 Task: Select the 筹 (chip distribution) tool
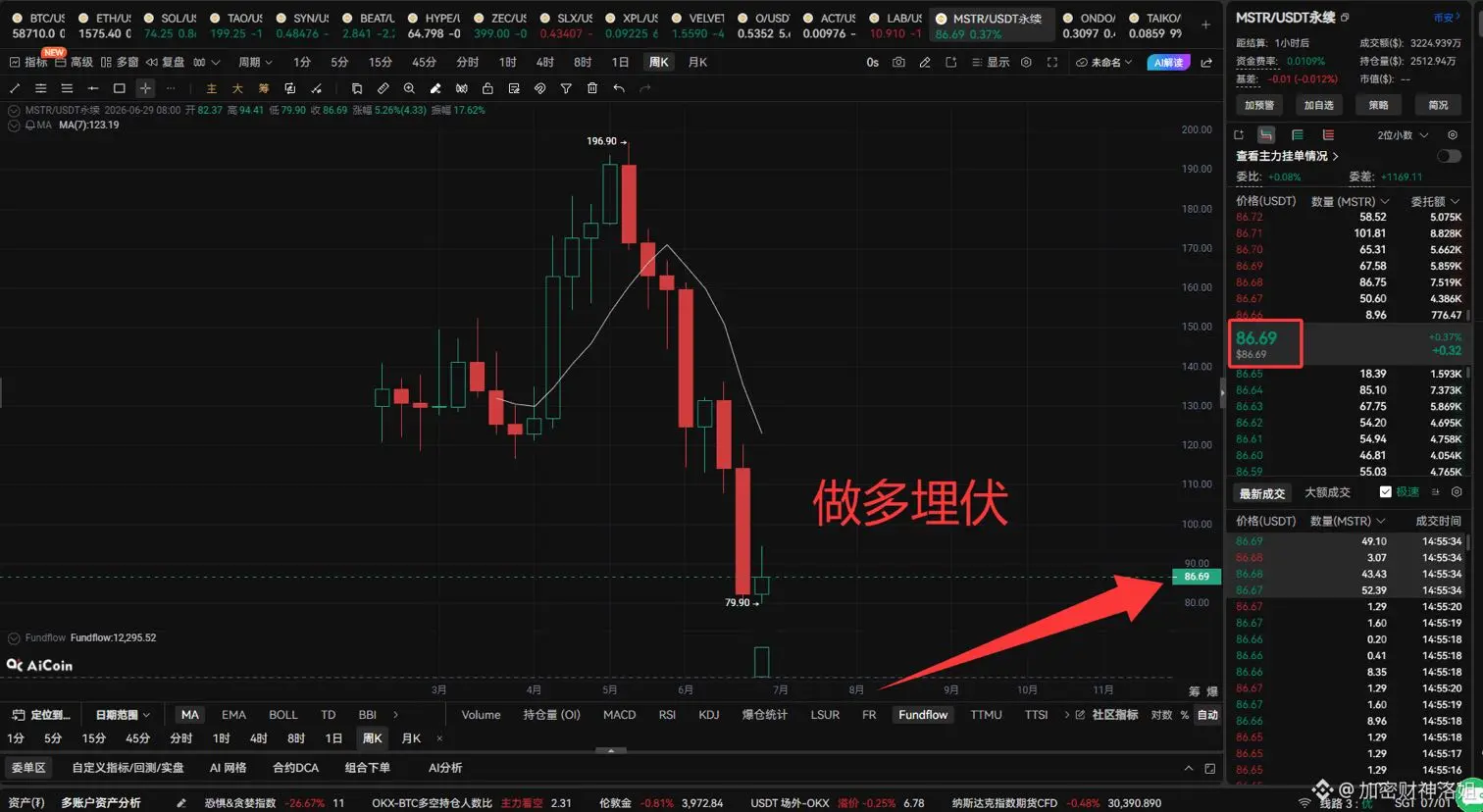(x=264, y=88)
